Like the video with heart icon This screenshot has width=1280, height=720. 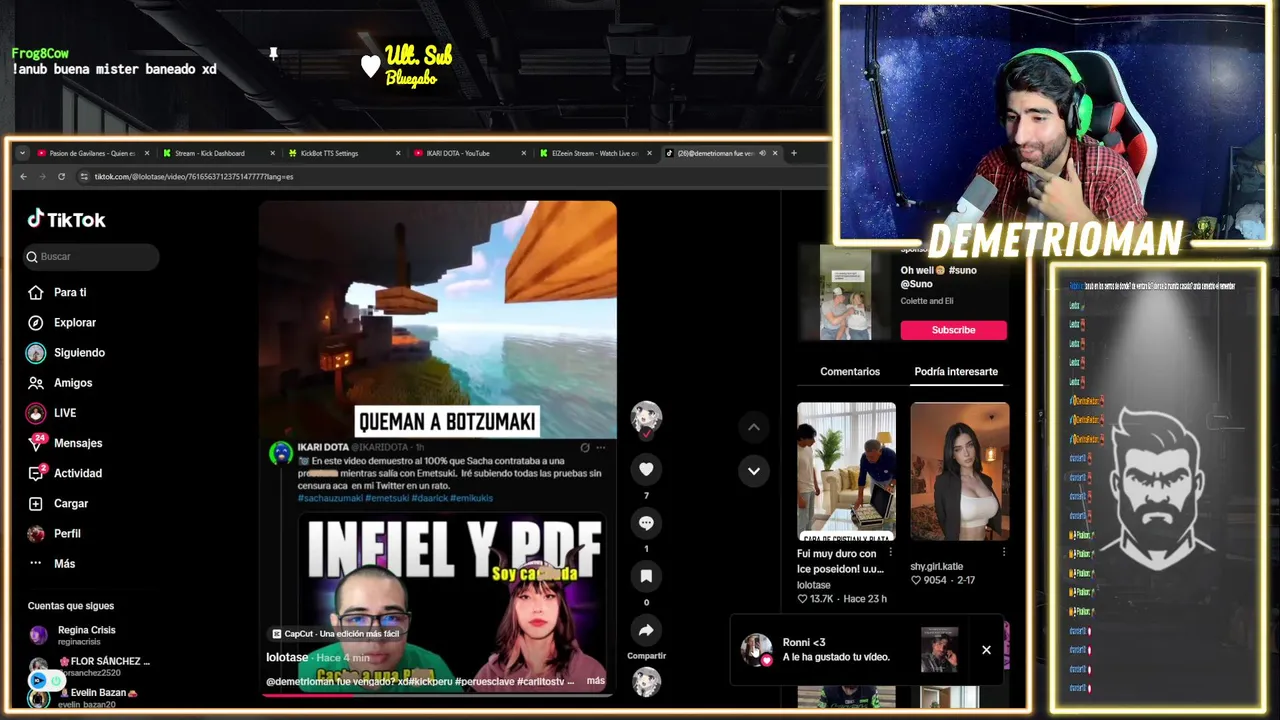click(646, 469)
